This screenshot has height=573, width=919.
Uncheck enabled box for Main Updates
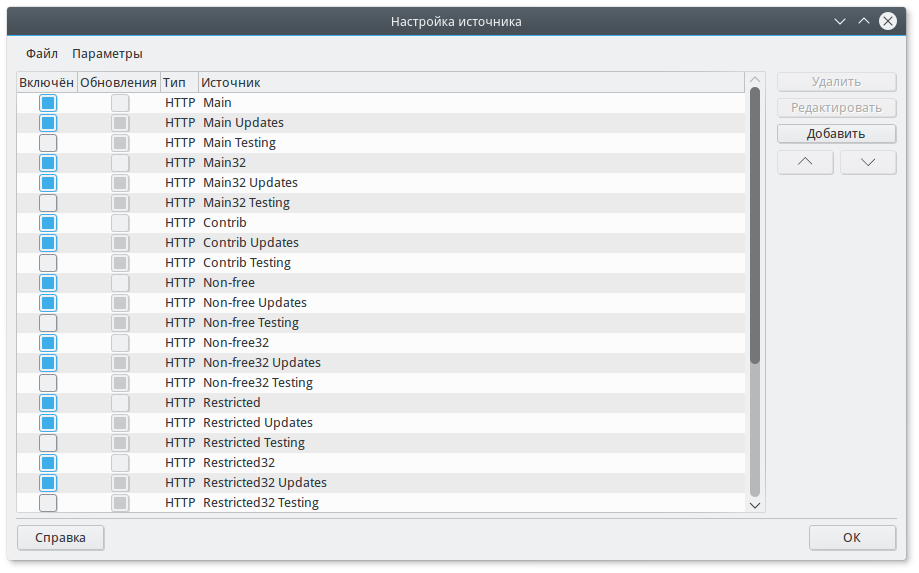click(x=48, y=123)
